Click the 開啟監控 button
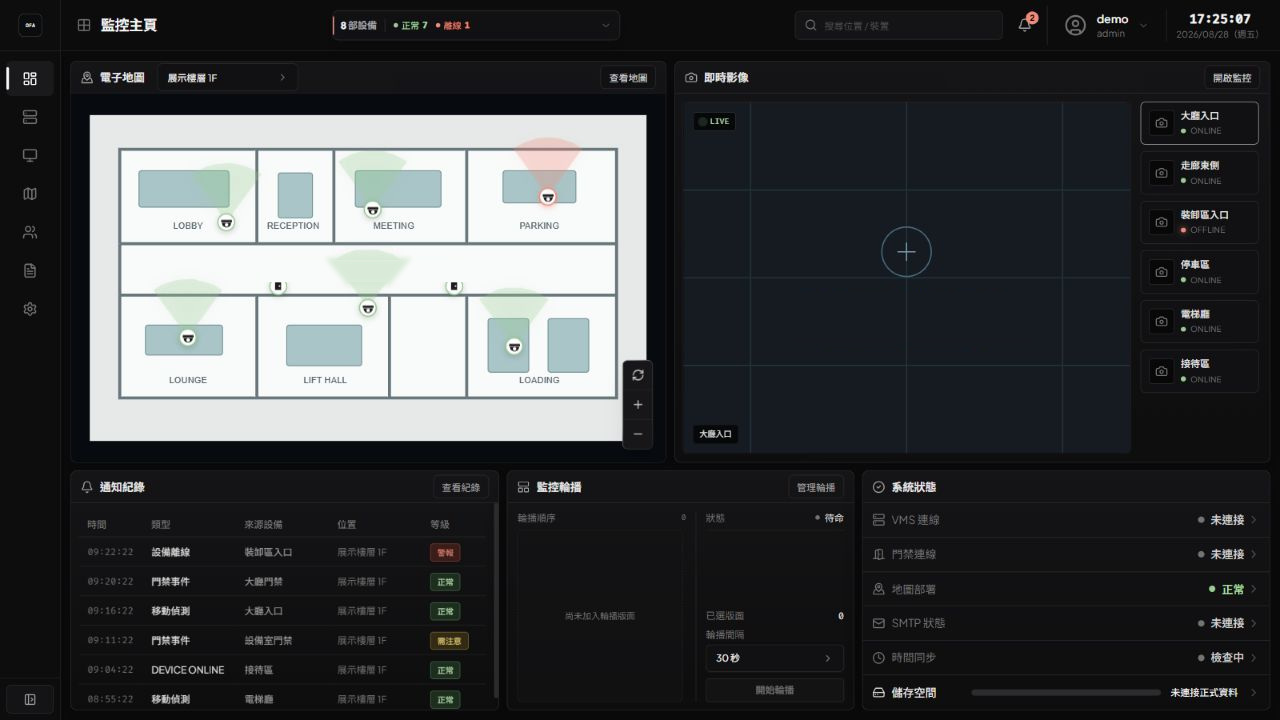This screenshot has height=720, width=1280. tap(1232, 77)
